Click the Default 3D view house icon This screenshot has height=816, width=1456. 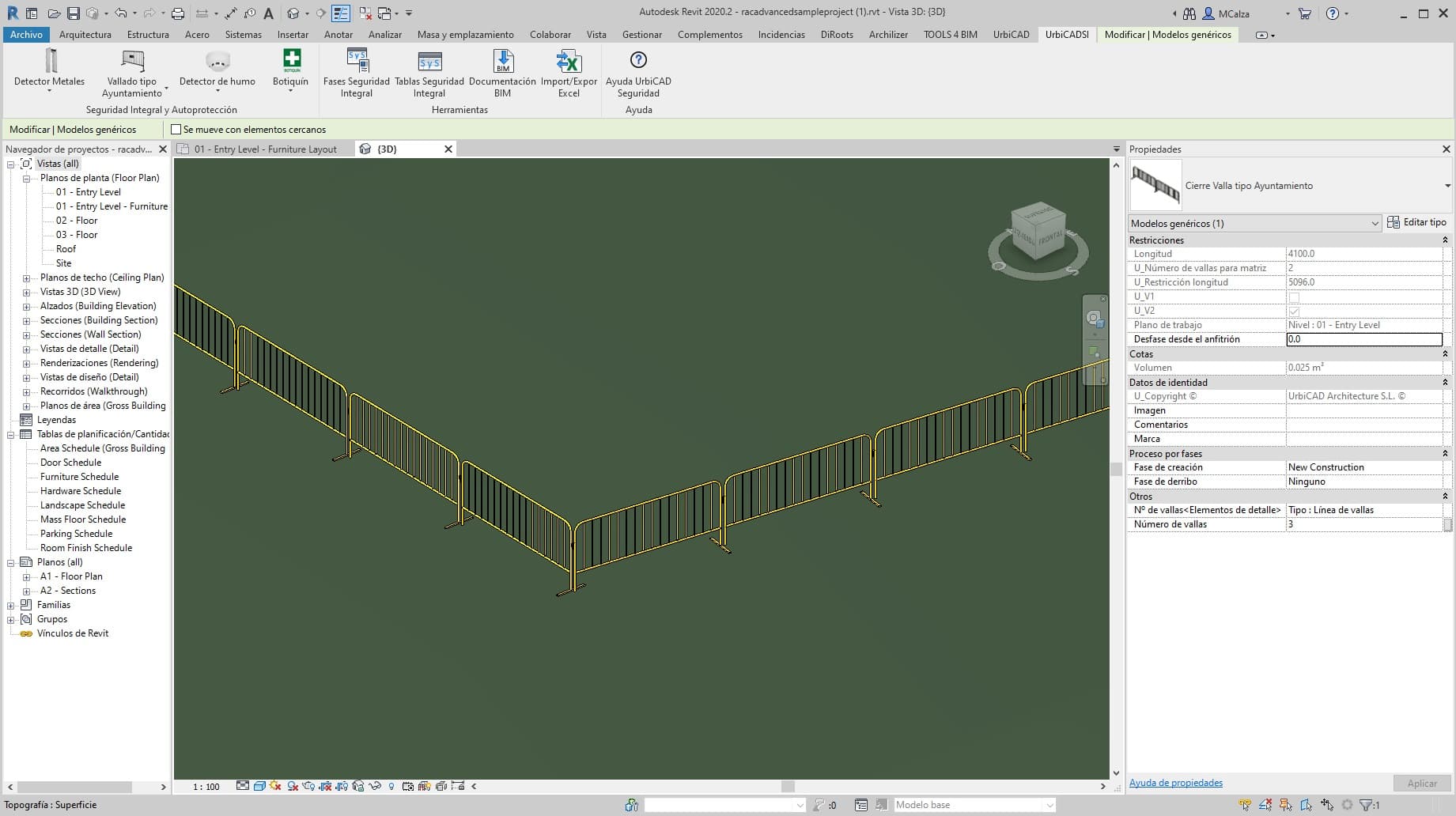click(293, 13)
